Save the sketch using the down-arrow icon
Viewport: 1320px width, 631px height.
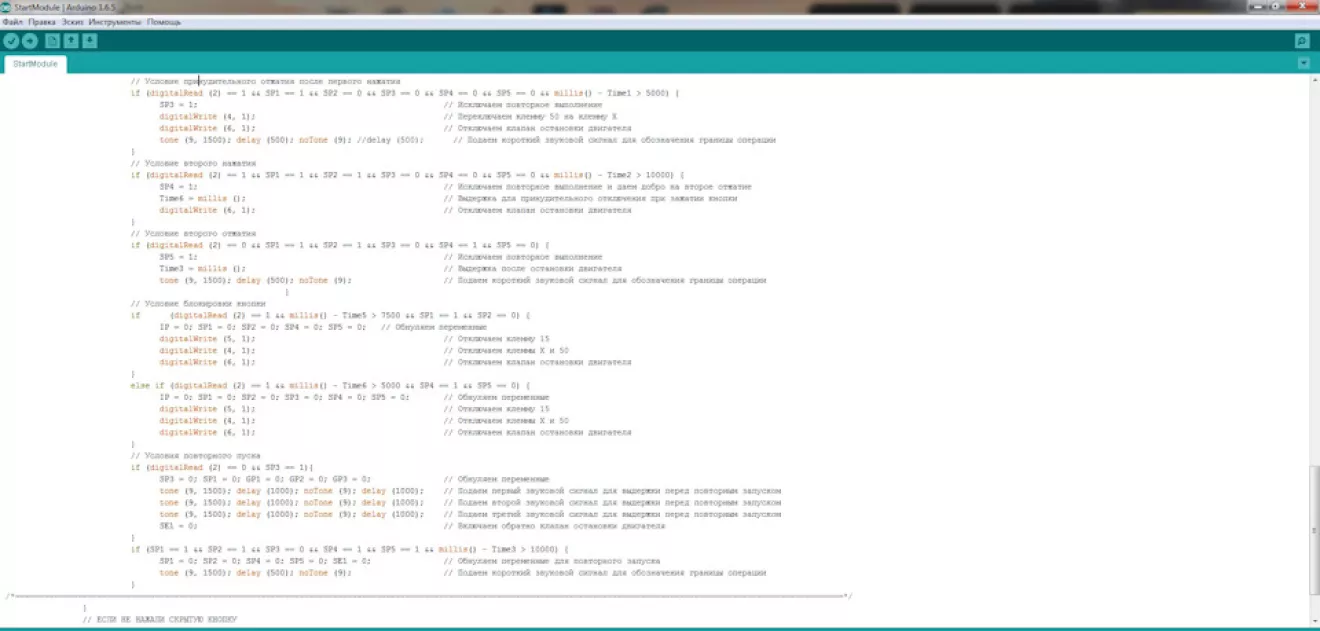click(90, 41)
